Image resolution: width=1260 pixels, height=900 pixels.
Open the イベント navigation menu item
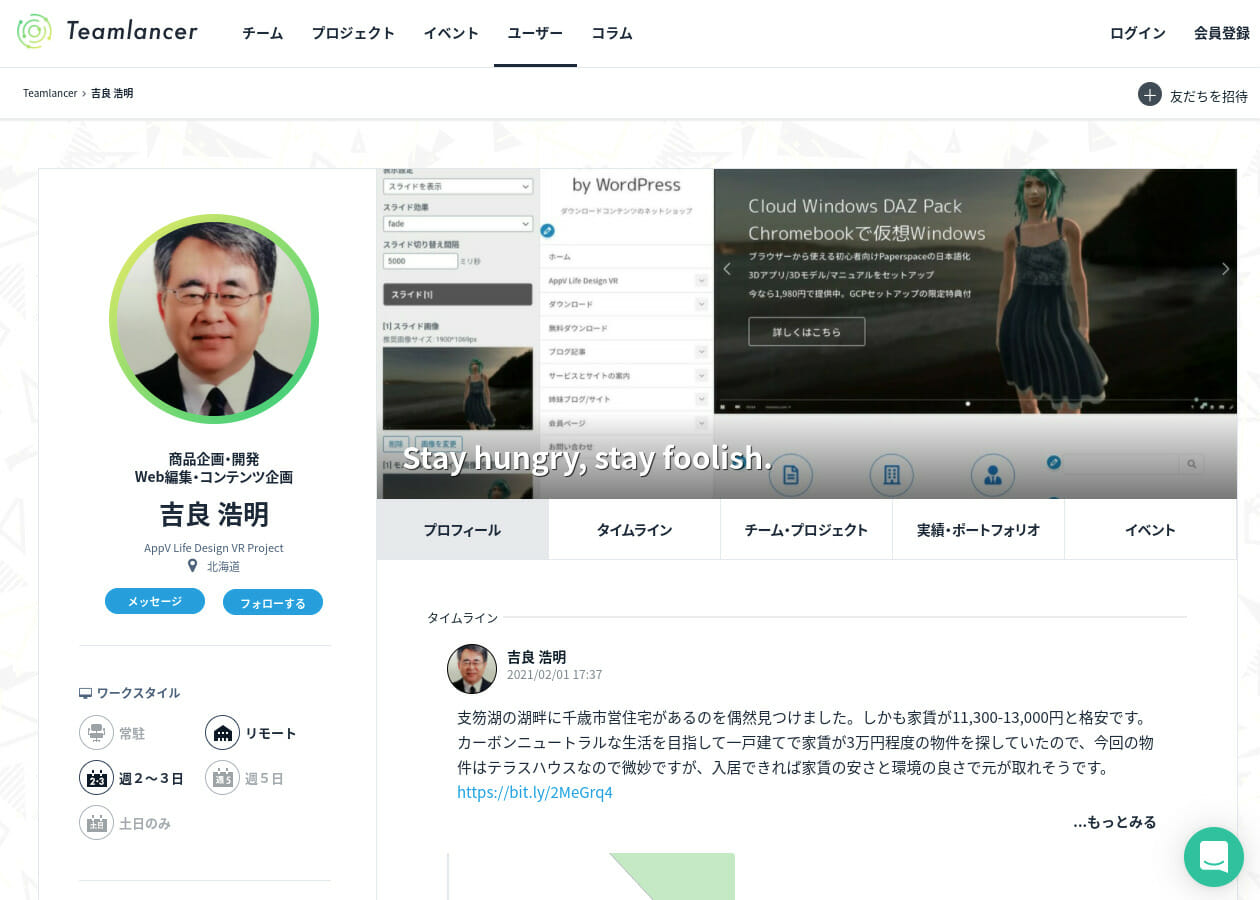[x=451, y=33]
